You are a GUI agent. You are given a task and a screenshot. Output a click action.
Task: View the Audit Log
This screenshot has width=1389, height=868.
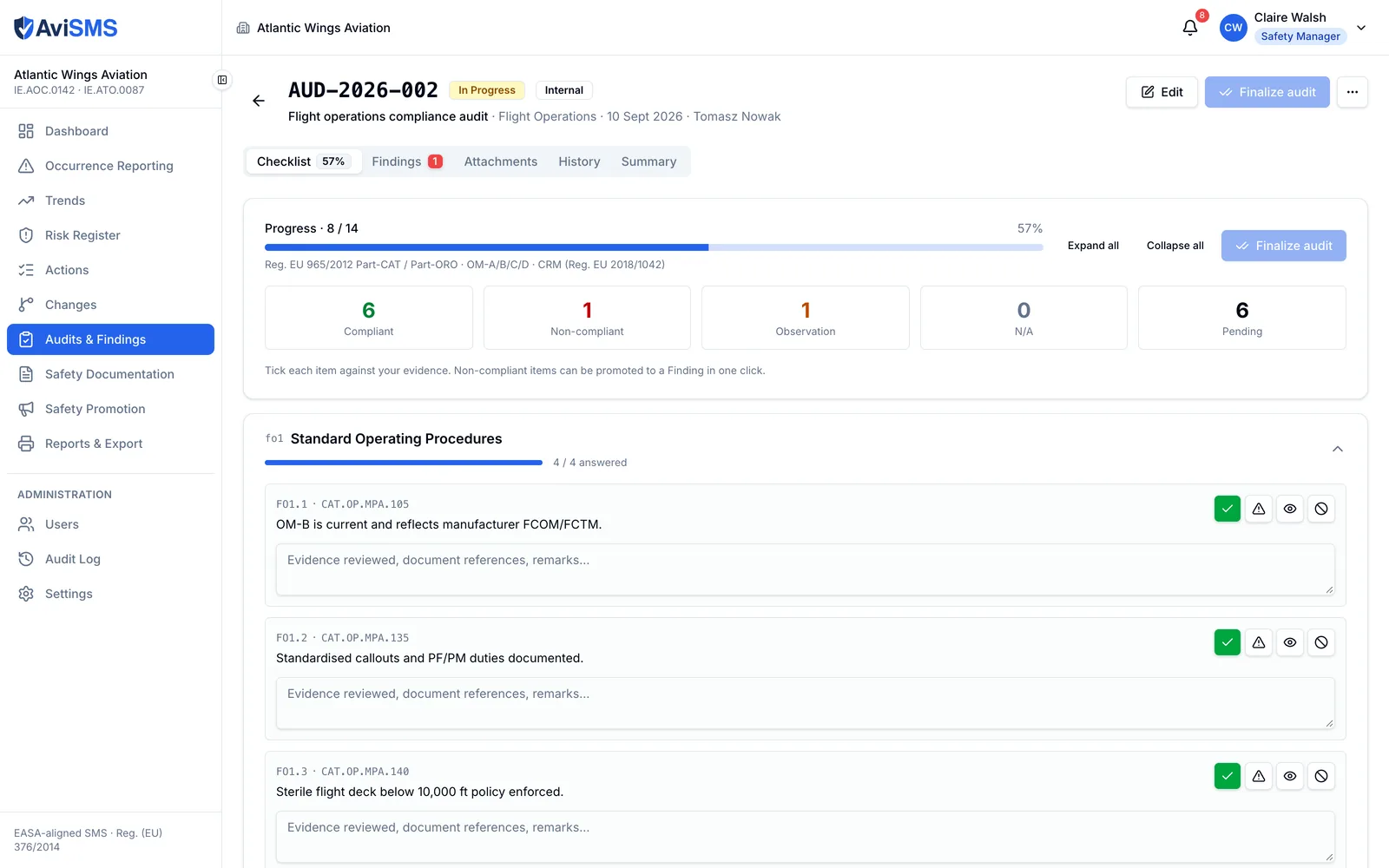(x=110, y=559)
